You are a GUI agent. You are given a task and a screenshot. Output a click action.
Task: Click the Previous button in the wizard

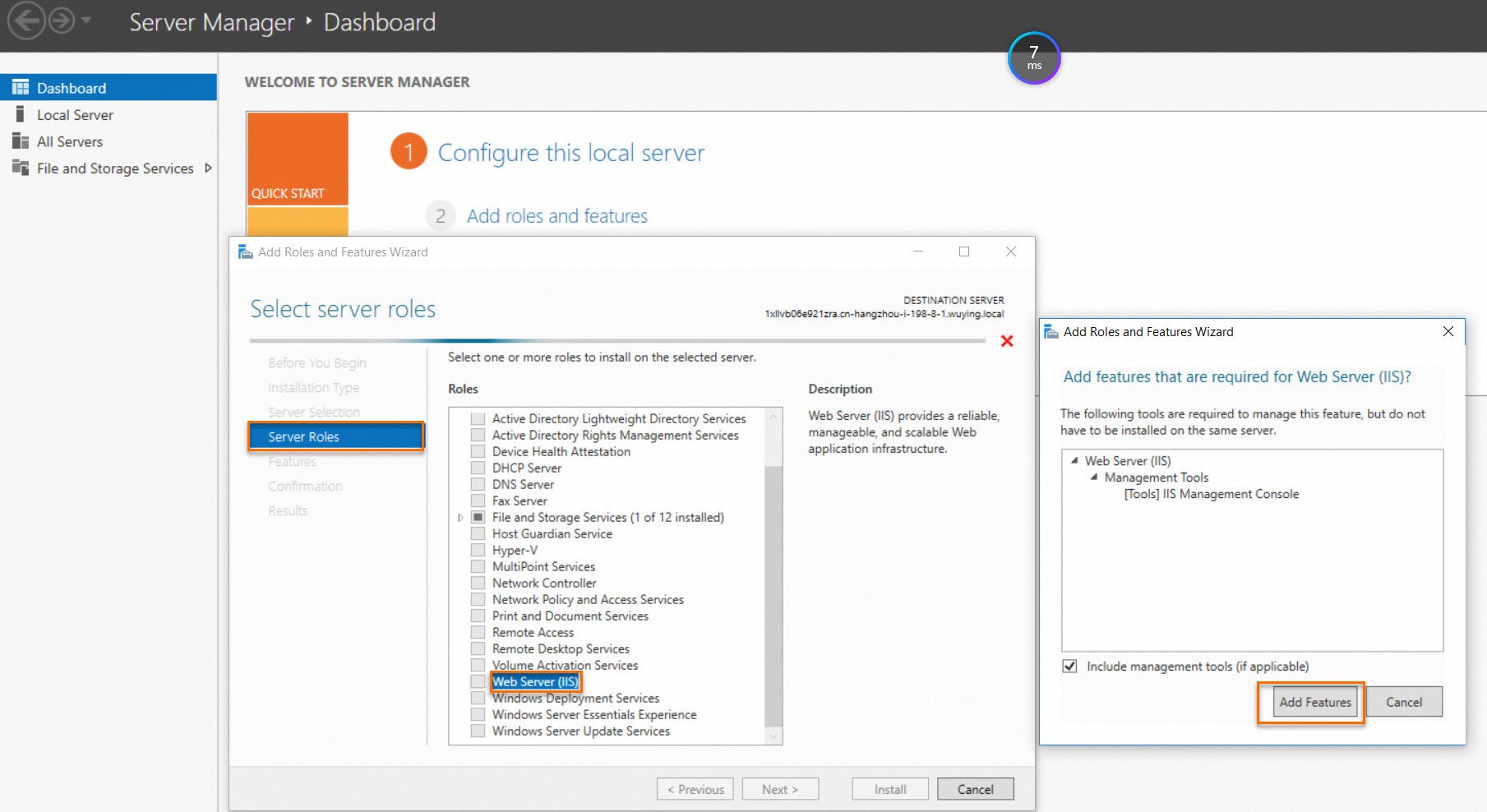[695, 789]
